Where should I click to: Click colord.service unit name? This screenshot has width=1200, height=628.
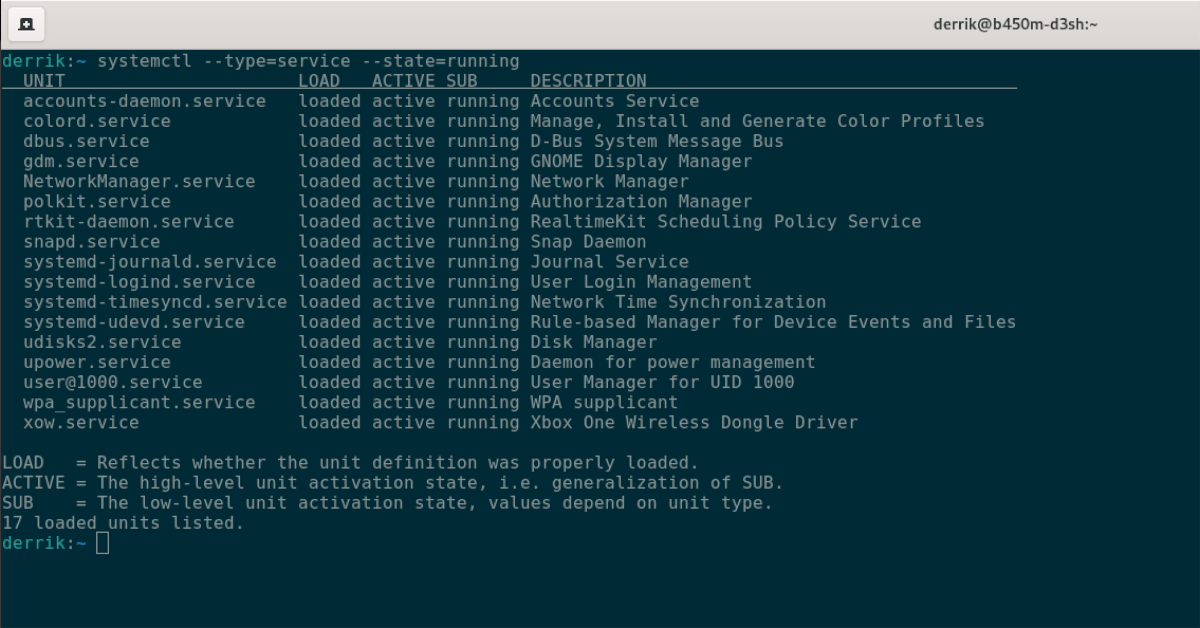(x=97, y=121)
